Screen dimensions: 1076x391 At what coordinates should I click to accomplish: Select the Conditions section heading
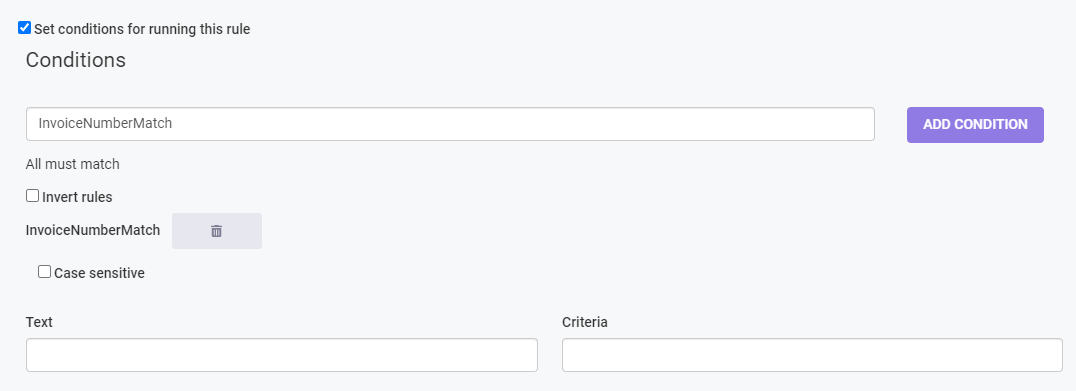[75, 60]
